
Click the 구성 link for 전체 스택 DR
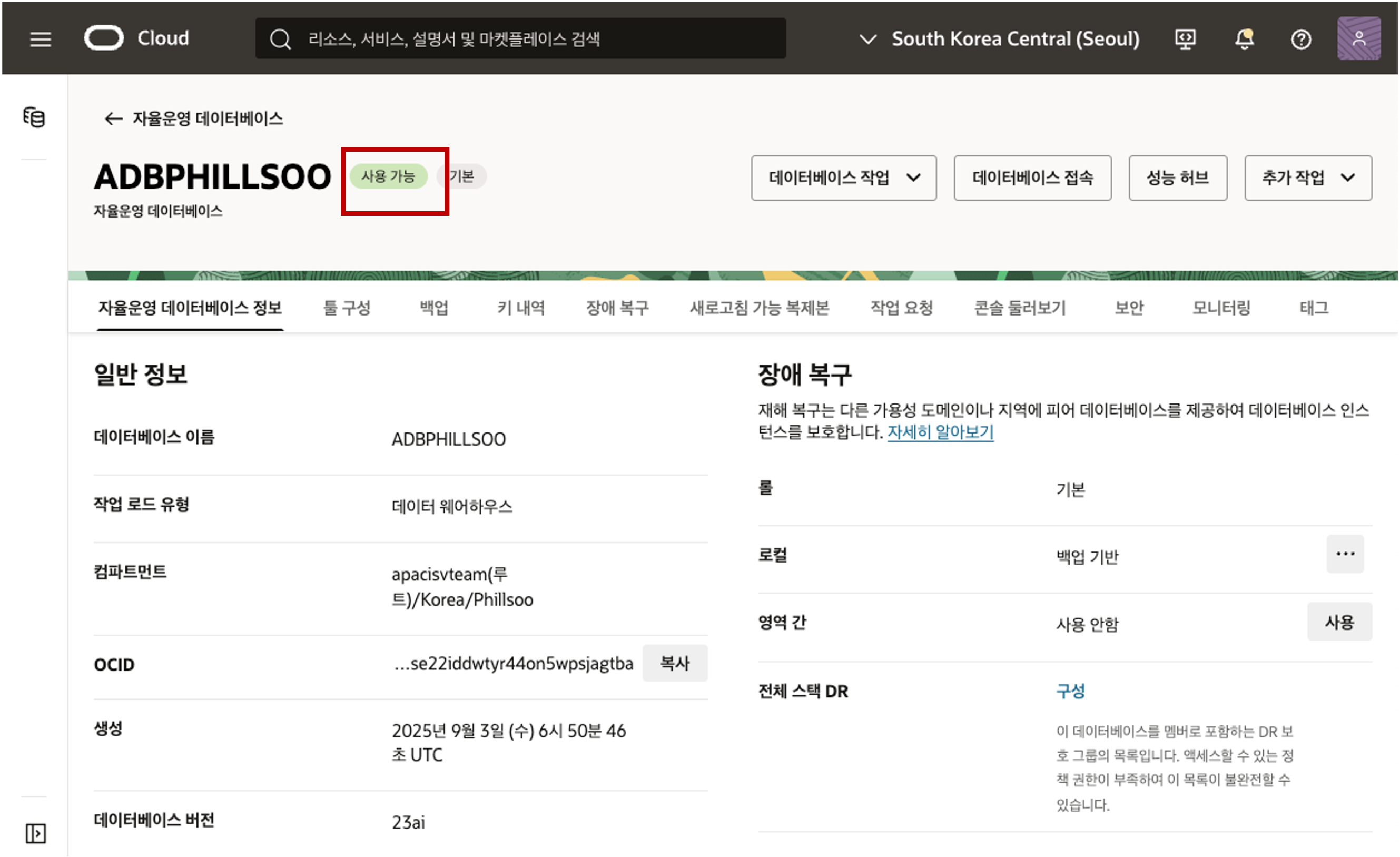(x=1070, y=691)
